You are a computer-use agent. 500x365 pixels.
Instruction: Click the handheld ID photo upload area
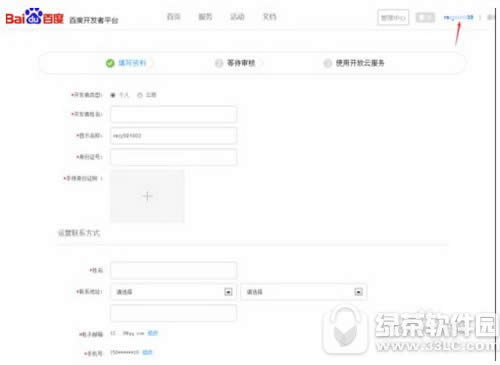147,196
